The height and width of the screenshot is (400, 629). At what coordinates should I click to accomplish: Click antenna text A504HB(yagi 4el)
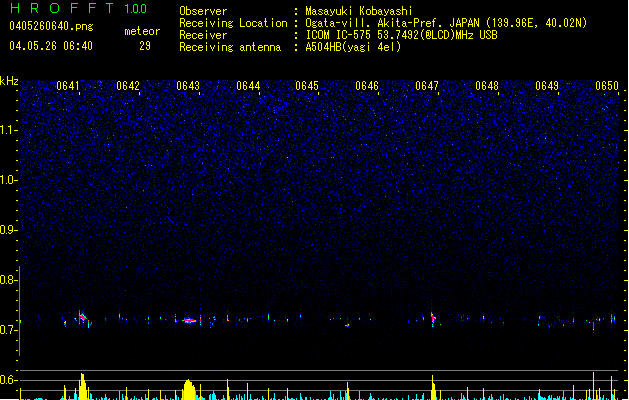(353, 47)
